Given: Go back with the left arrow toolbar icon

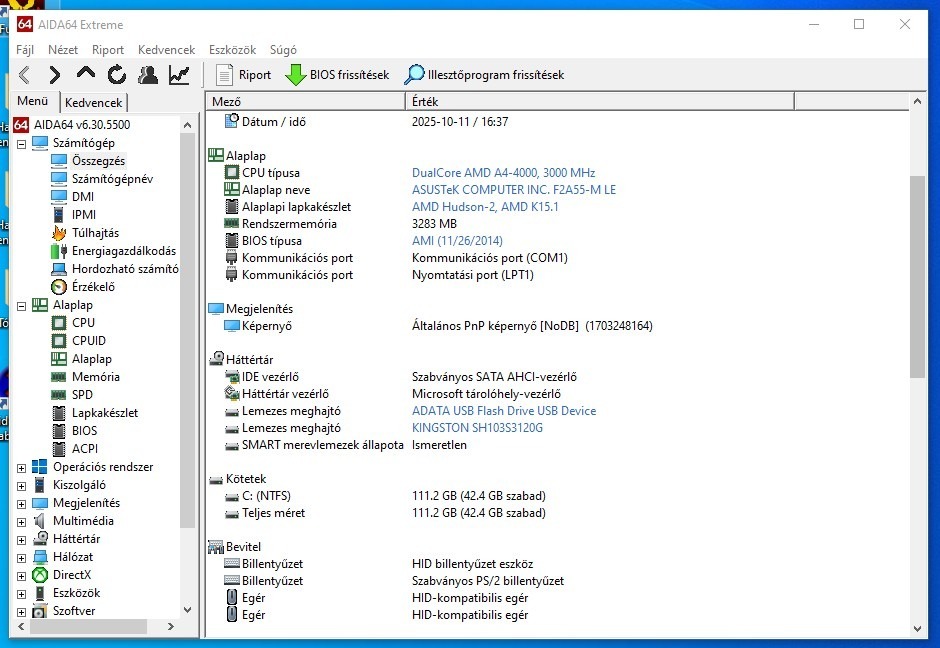Looking at the screenshot, I should point(24,75).
